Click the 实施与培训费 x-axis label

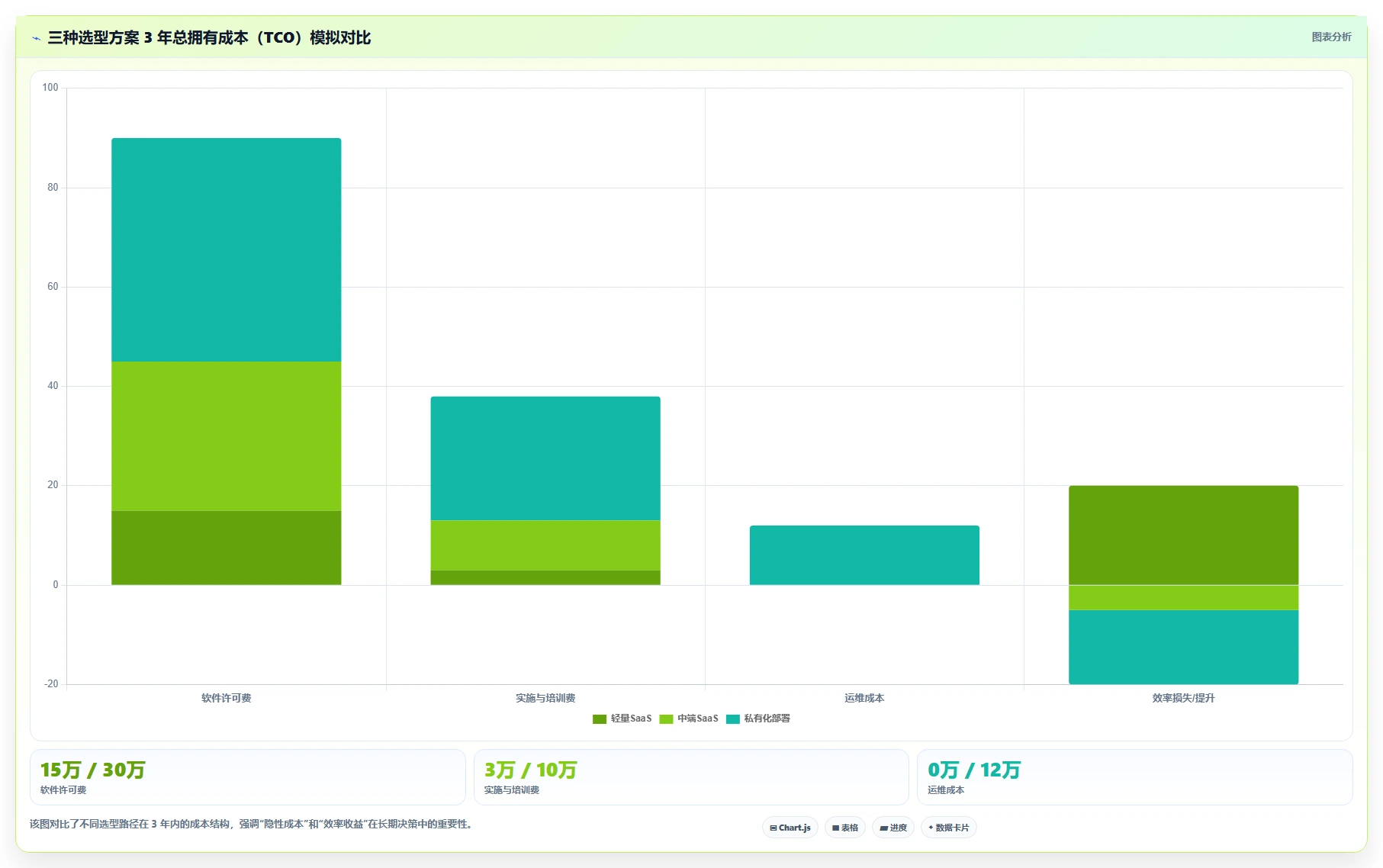545,698
